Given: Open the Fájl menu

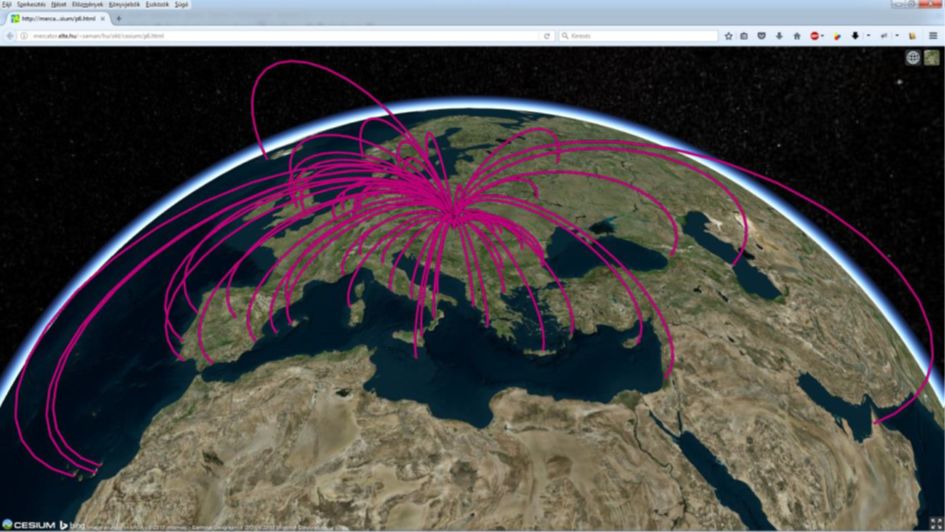Looking at the screenshot, I should pyautogui.click(x=6, y=4).
